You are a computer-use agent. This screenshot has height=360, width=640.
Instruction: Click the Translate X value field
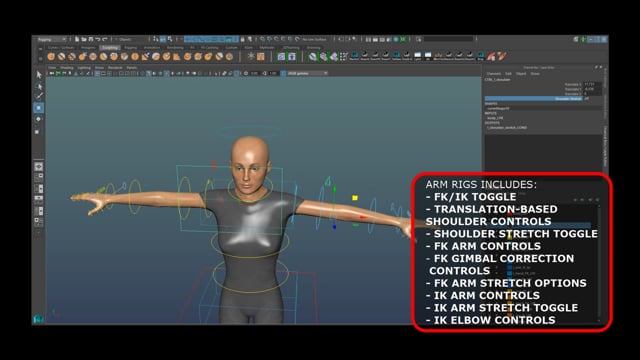point(592,84)
